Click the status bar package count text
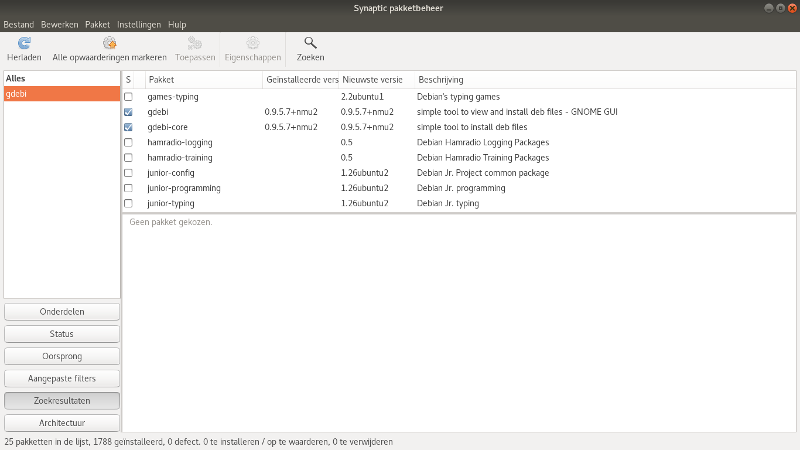This screenshot has height=450, width=800. [x=198, y=442]
